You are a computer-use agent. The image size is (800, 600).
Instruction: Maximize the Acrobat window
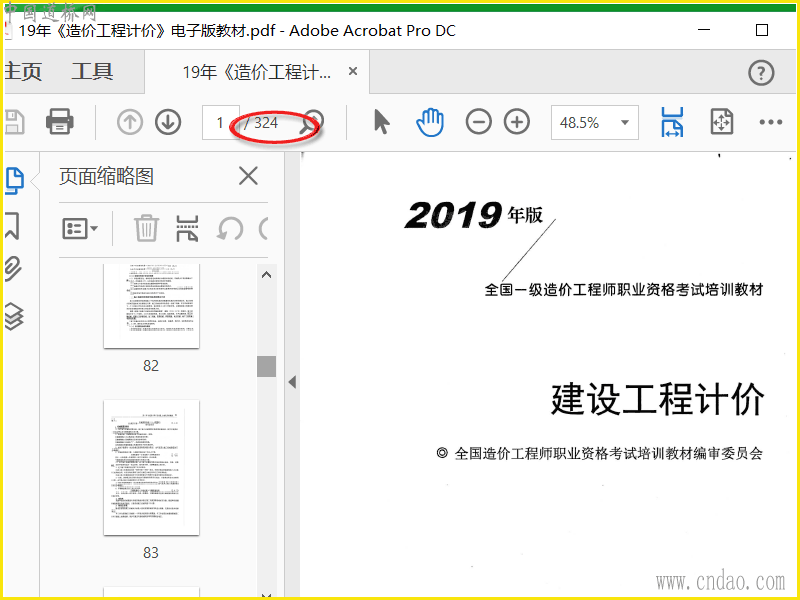(x=762, y=30)
